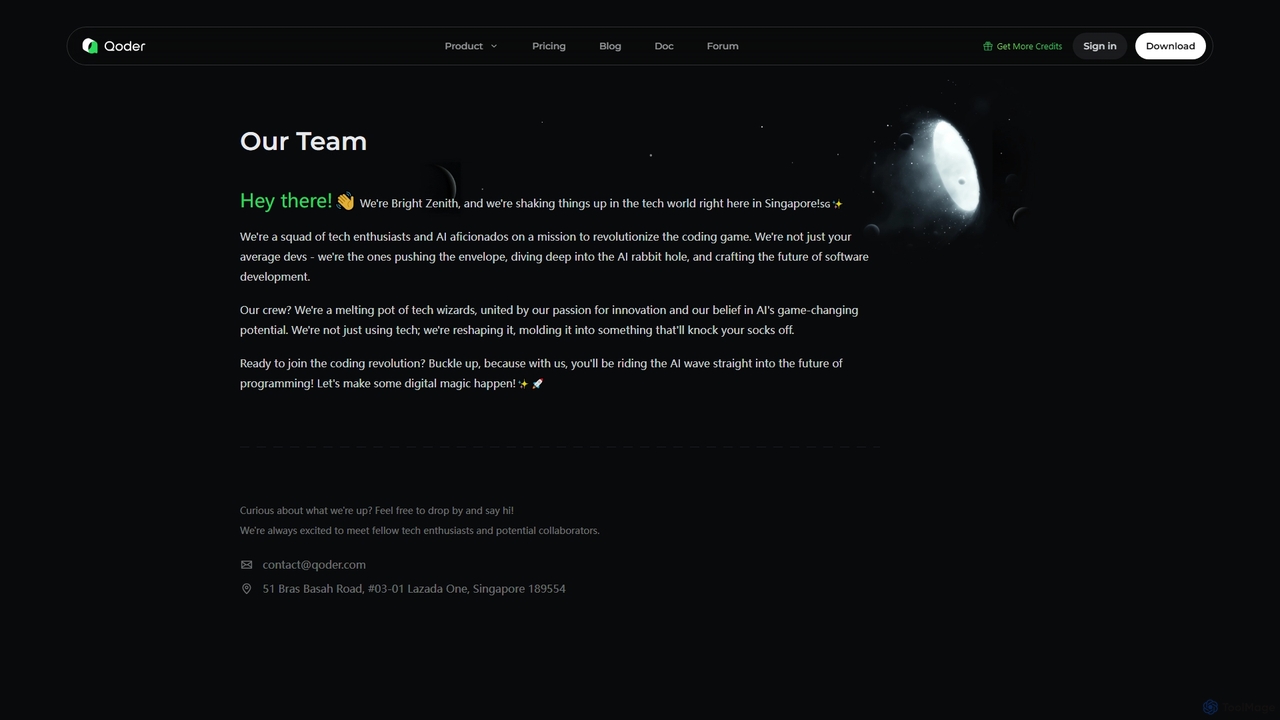
Task: Open the Product dropdown menu
Action: click(471, 46)
